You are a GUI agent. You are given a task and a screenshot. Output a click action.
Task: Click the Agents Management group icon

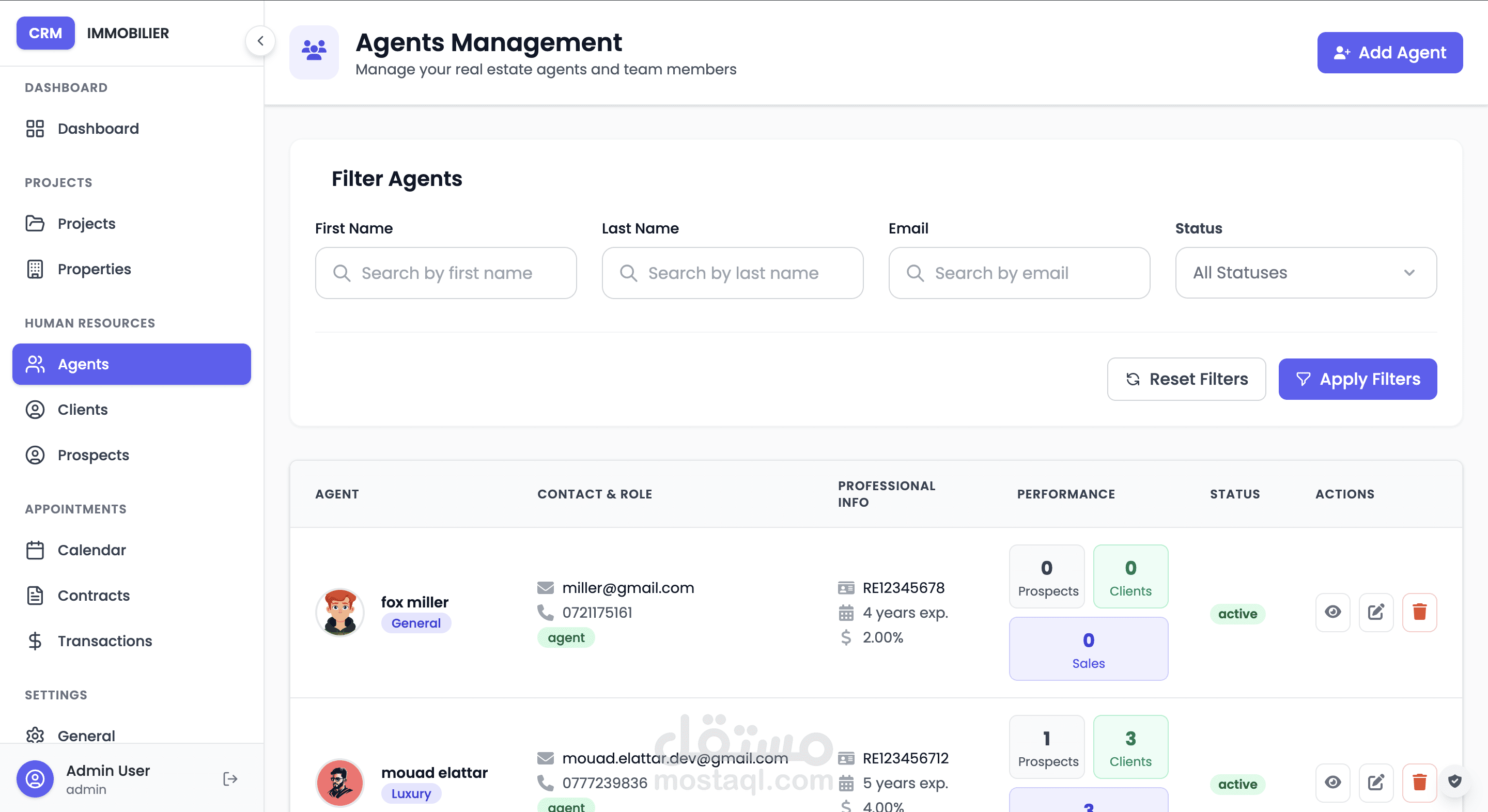(314, 52)
